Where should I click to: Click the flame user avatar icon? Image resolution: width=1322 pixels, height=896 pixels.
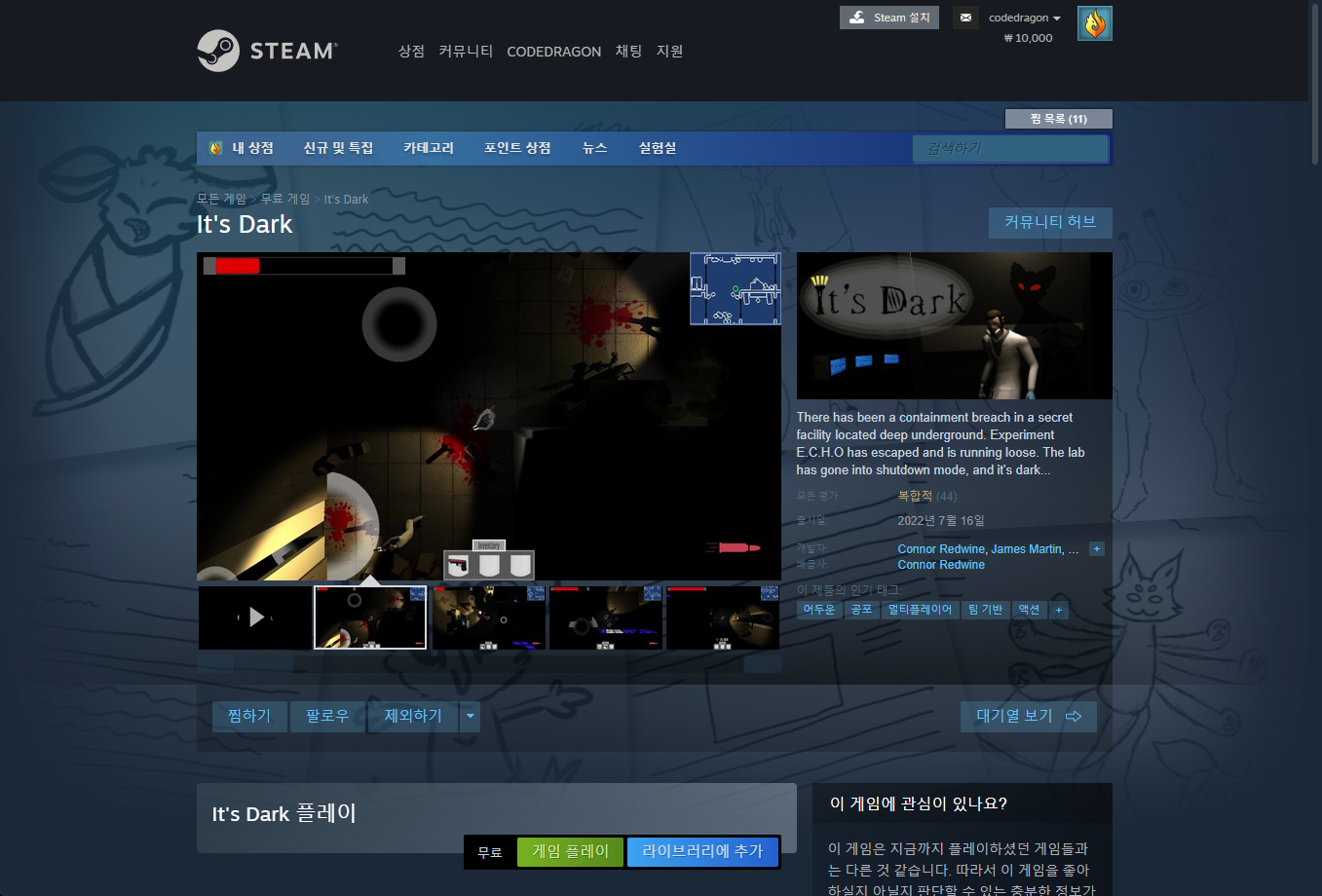coord(1095,23)
